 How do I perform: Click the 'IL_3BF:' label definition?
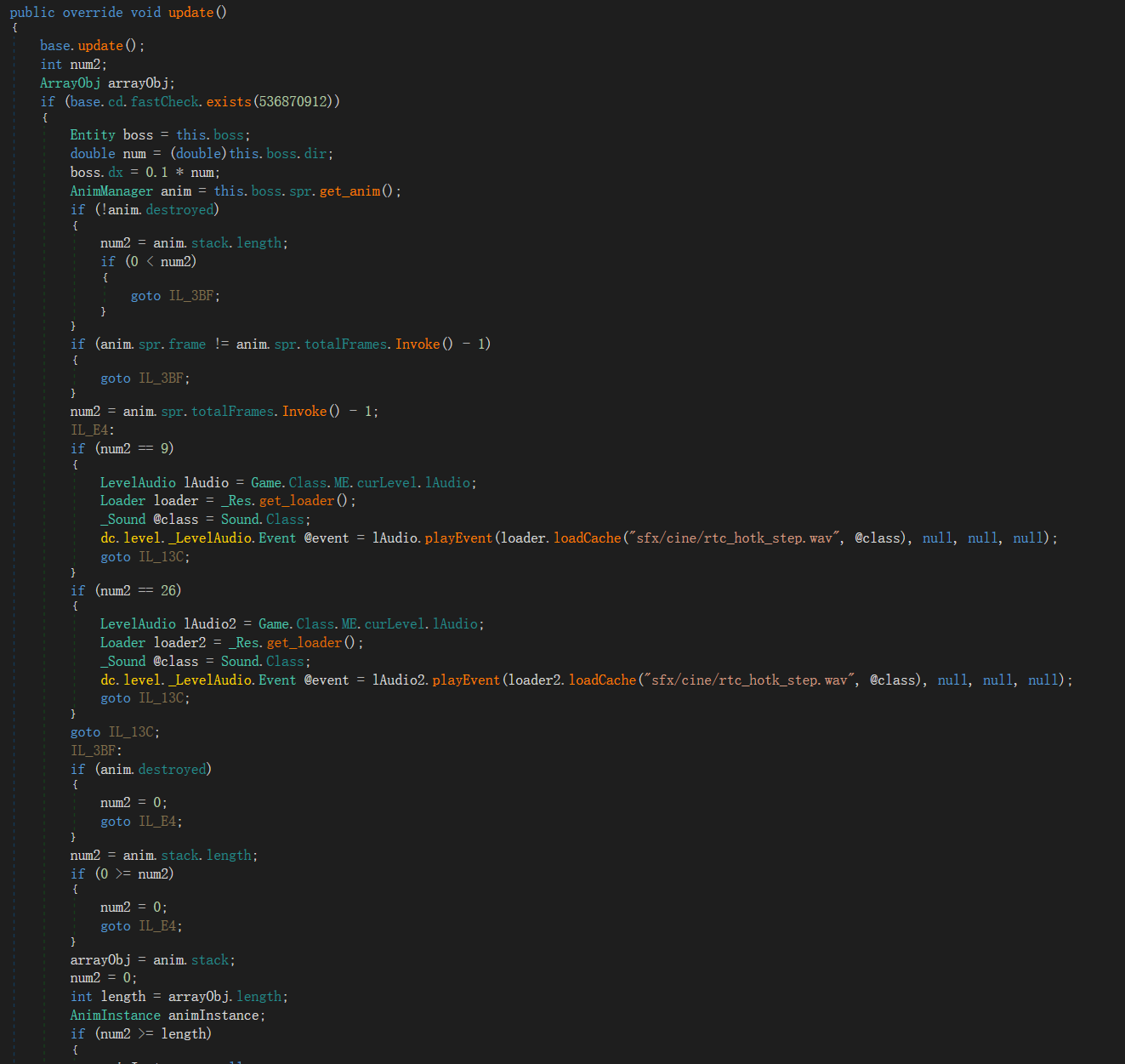tap(96, 751)
